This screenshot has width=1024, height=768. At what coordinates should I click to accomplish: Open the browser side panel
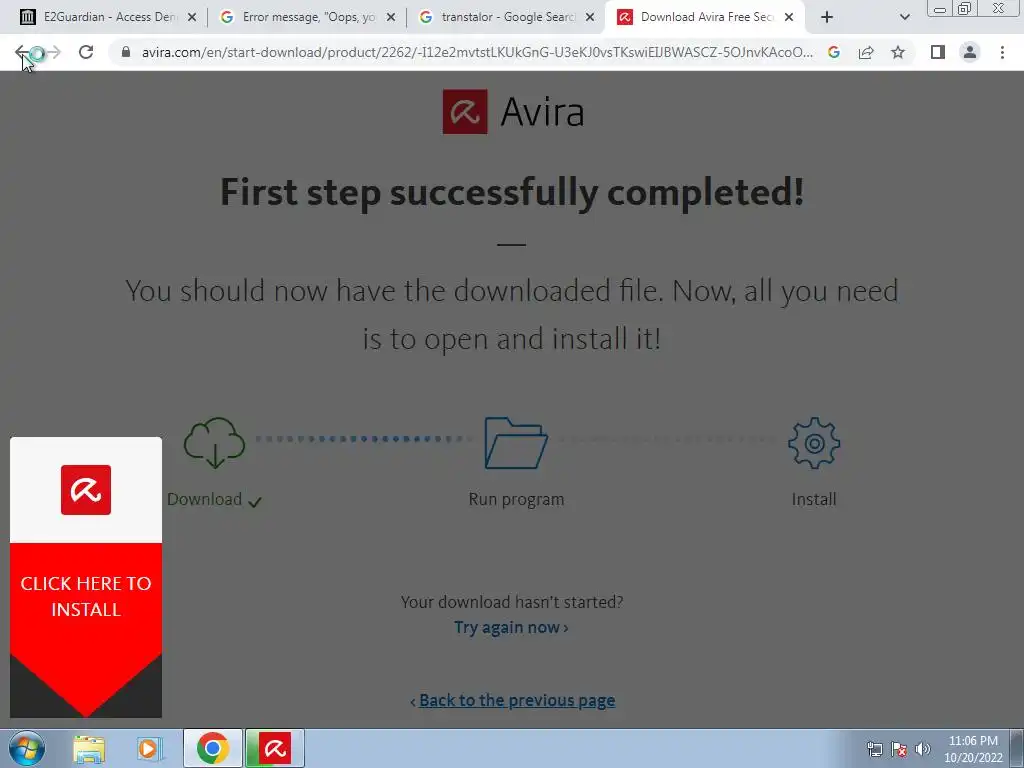(938, 52)
